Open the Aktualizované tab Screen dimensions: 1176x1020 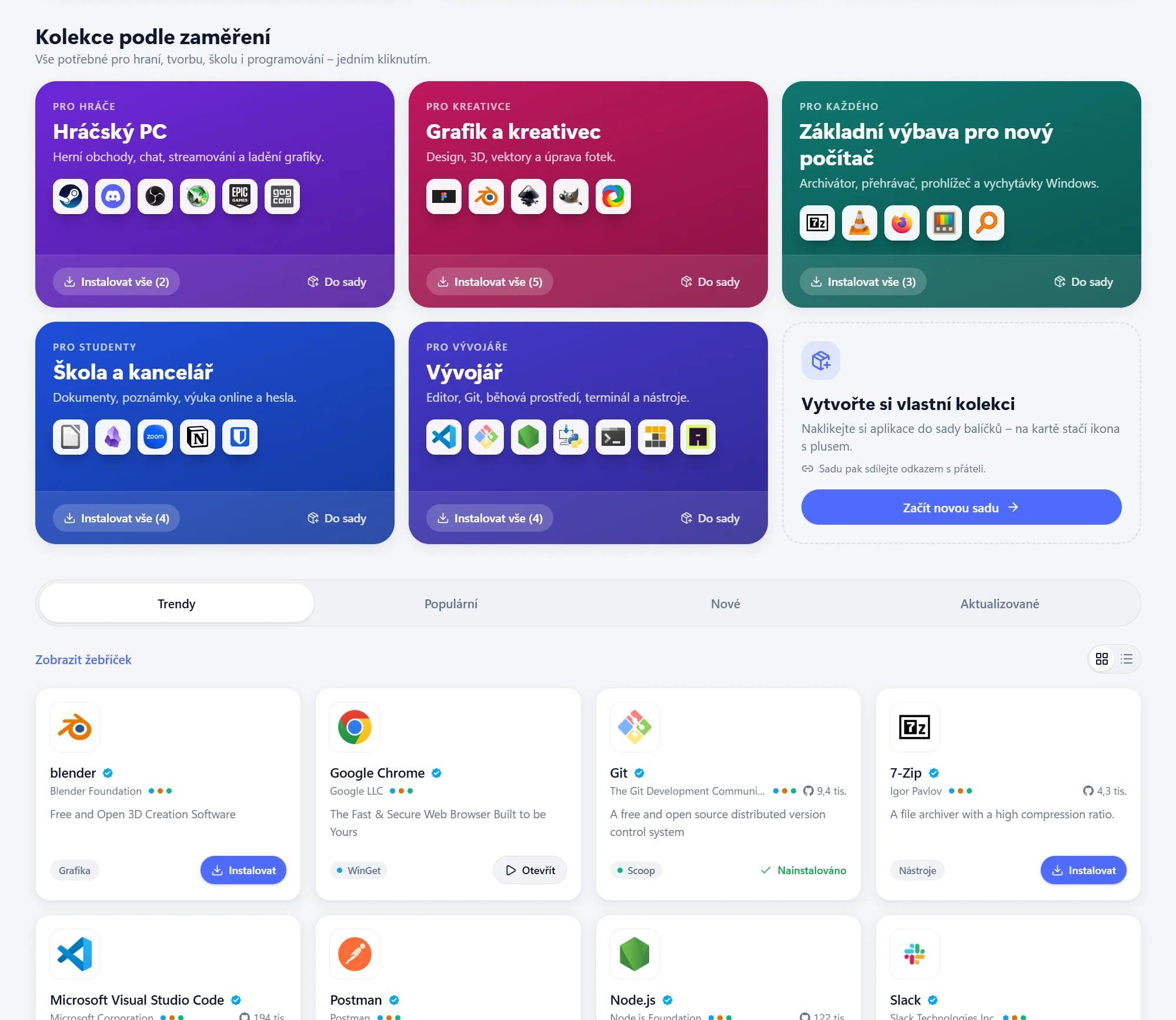pos(1000,604)
